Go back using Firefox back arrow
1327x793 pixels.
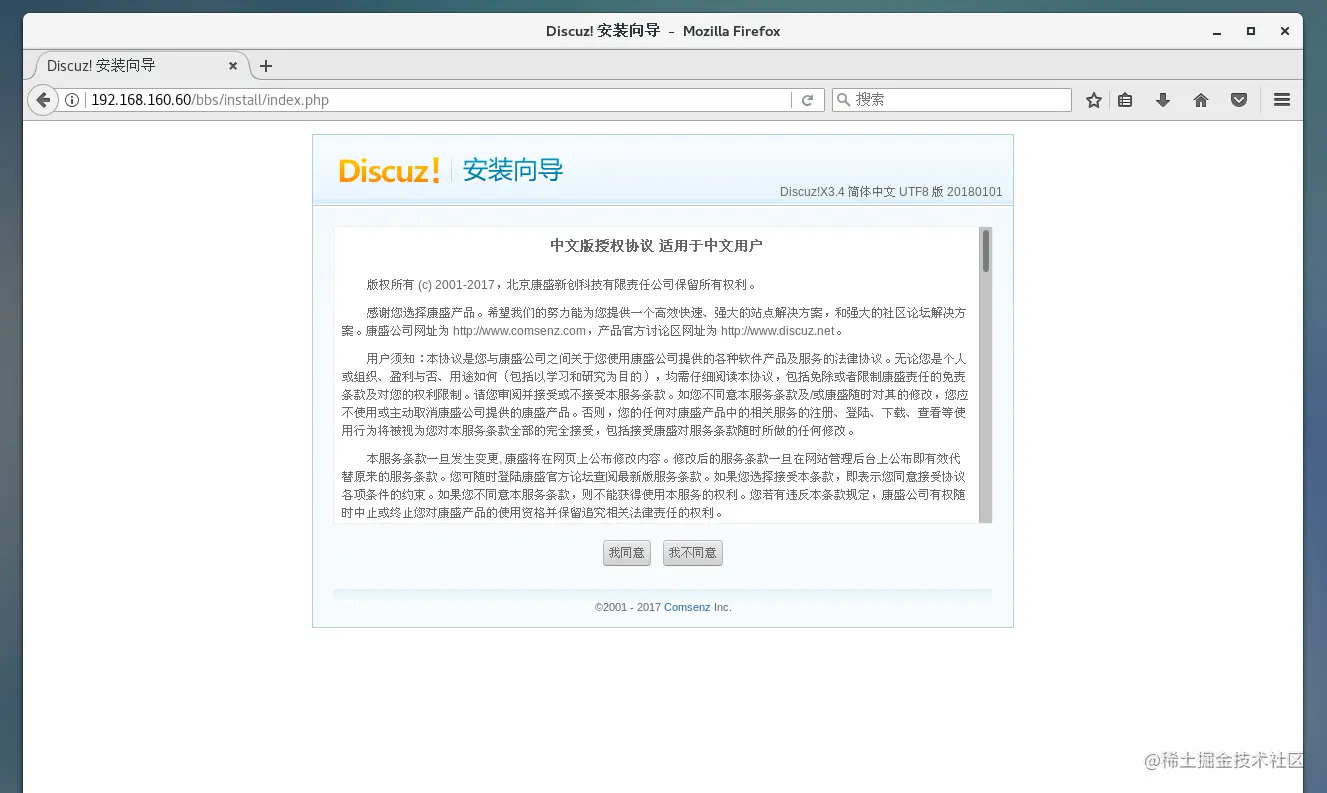pos(43,100)
